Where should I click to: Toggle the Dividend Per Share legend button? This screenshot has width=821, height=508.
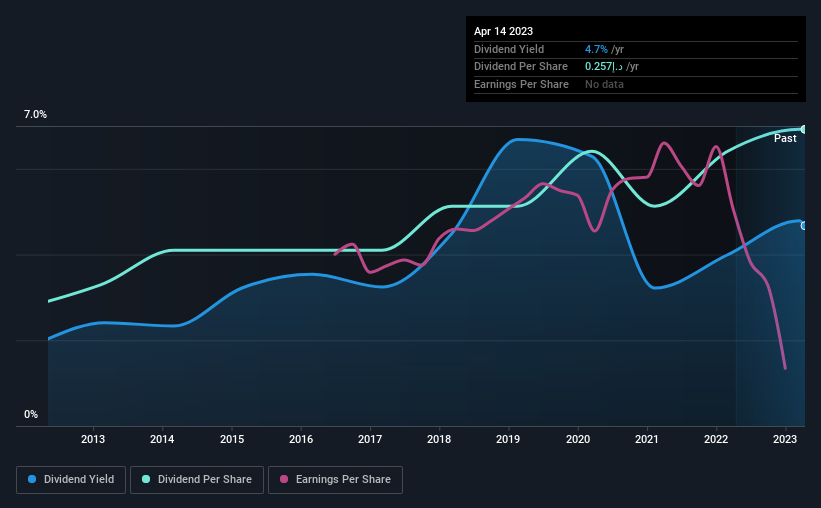pos(197,480)
